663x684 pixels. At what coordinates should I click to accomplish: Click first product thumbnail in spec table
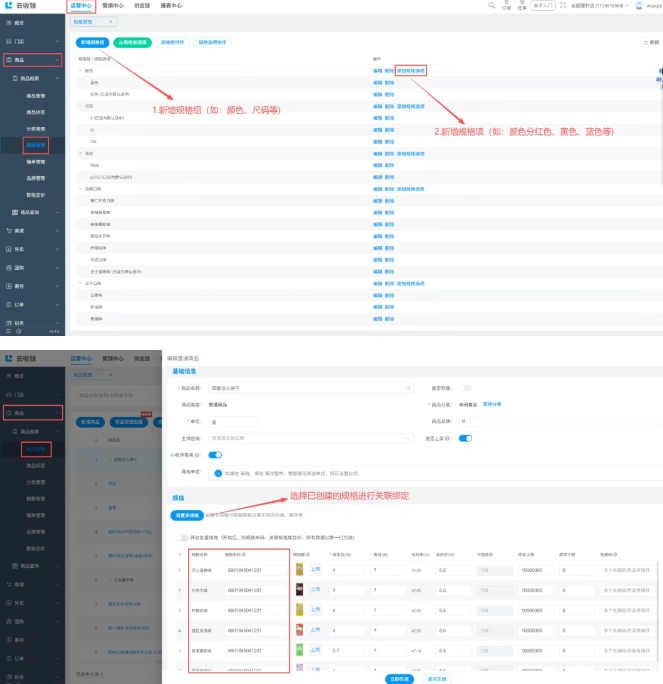(299, 569)
